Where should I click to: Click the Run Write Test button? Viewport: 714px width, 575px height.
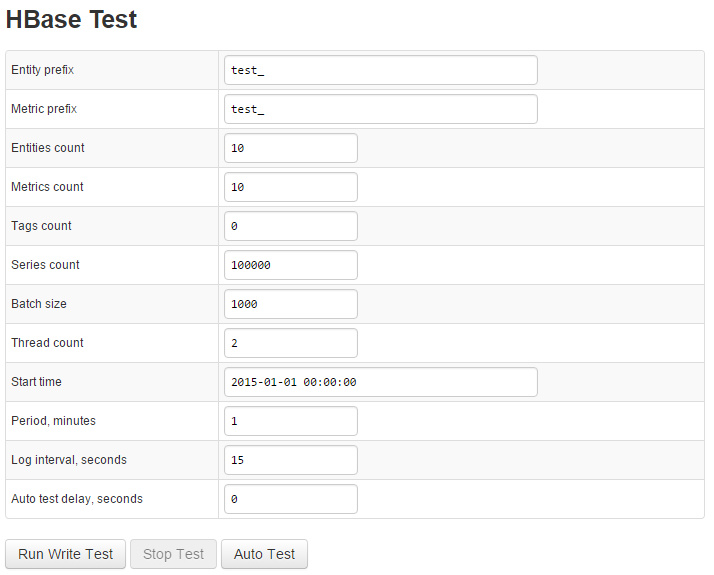pyautogui.click(x=66, y=554)
